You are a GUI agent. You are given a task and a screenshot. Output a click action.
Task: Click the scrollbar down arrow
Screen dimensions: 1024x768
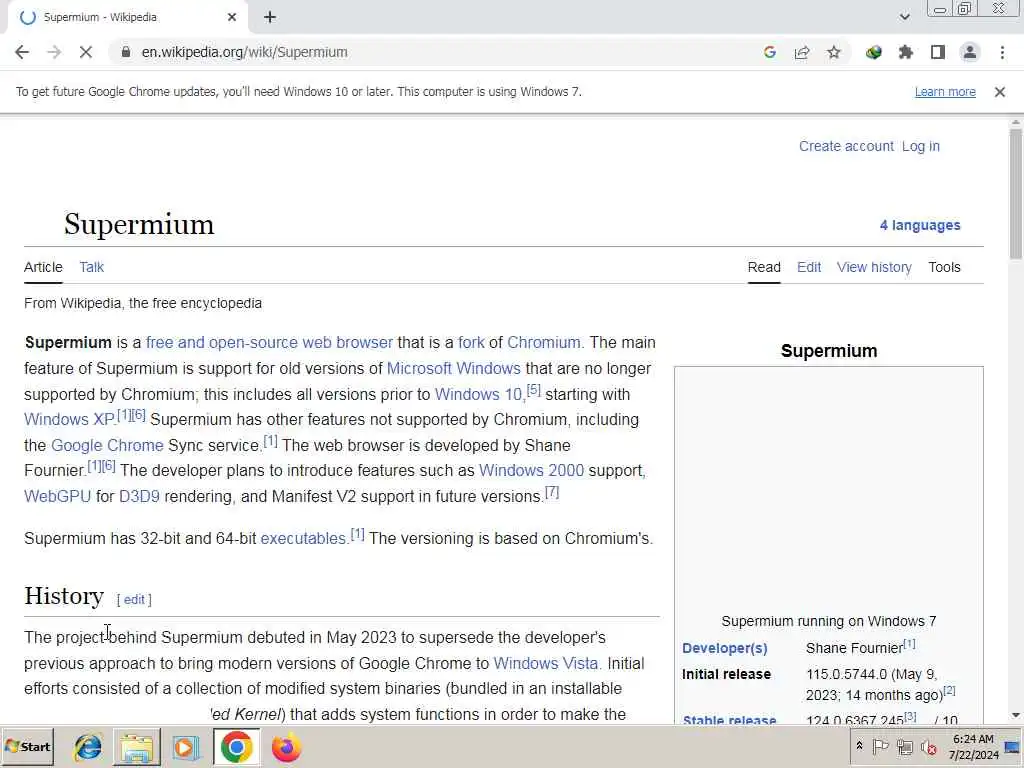point(1016,715)
